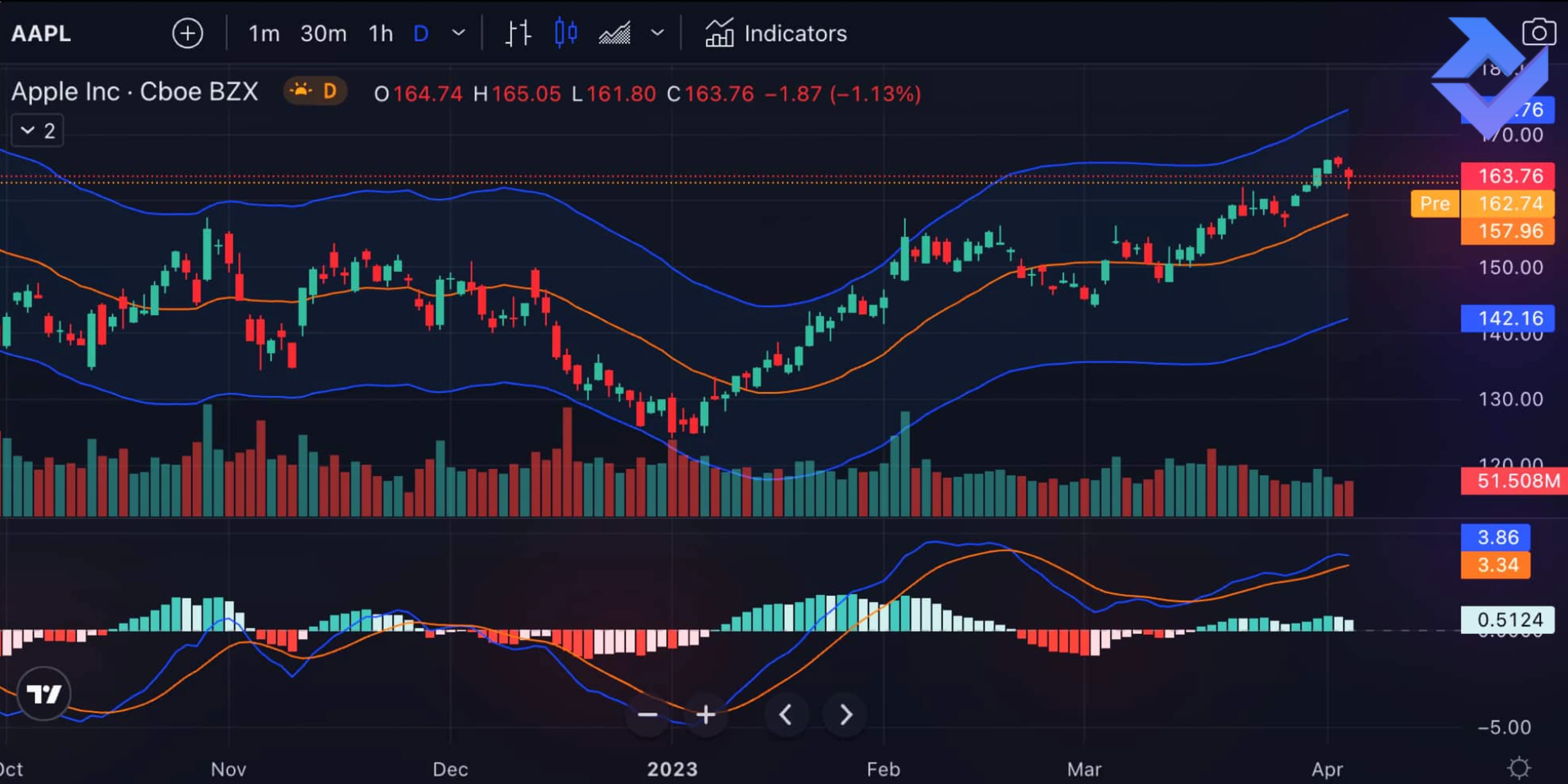1568x784 pixels.
Task: Select the 30m timeframe
Action: coord(323,34)
